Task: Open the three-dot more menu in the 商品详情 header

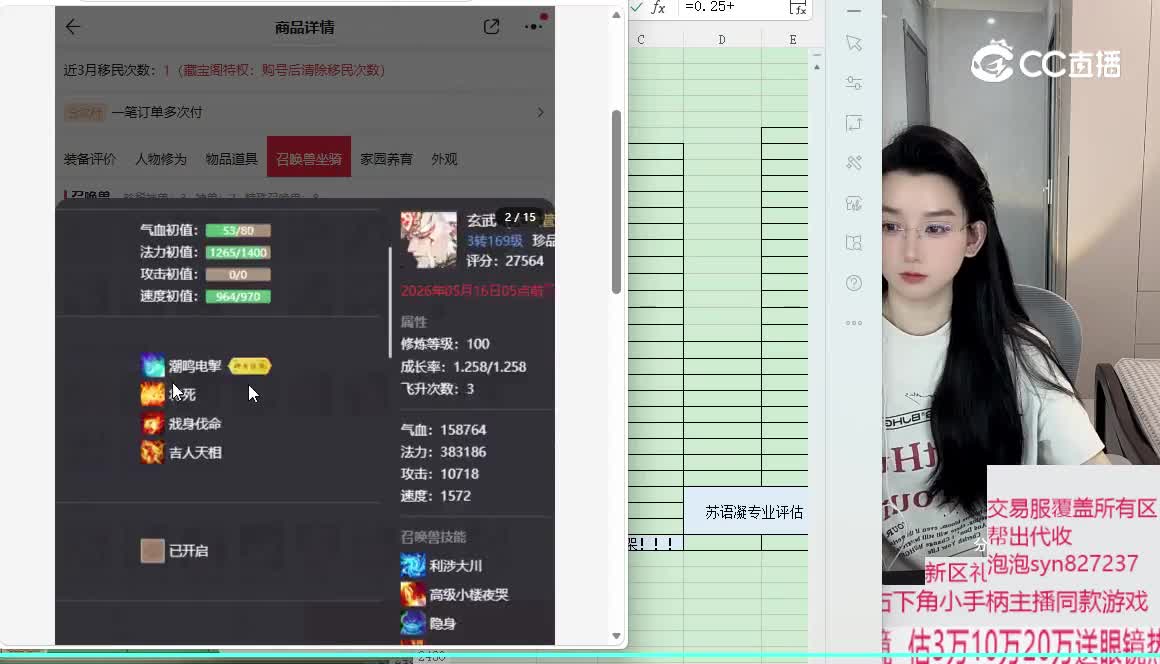Action: [533, 27]
